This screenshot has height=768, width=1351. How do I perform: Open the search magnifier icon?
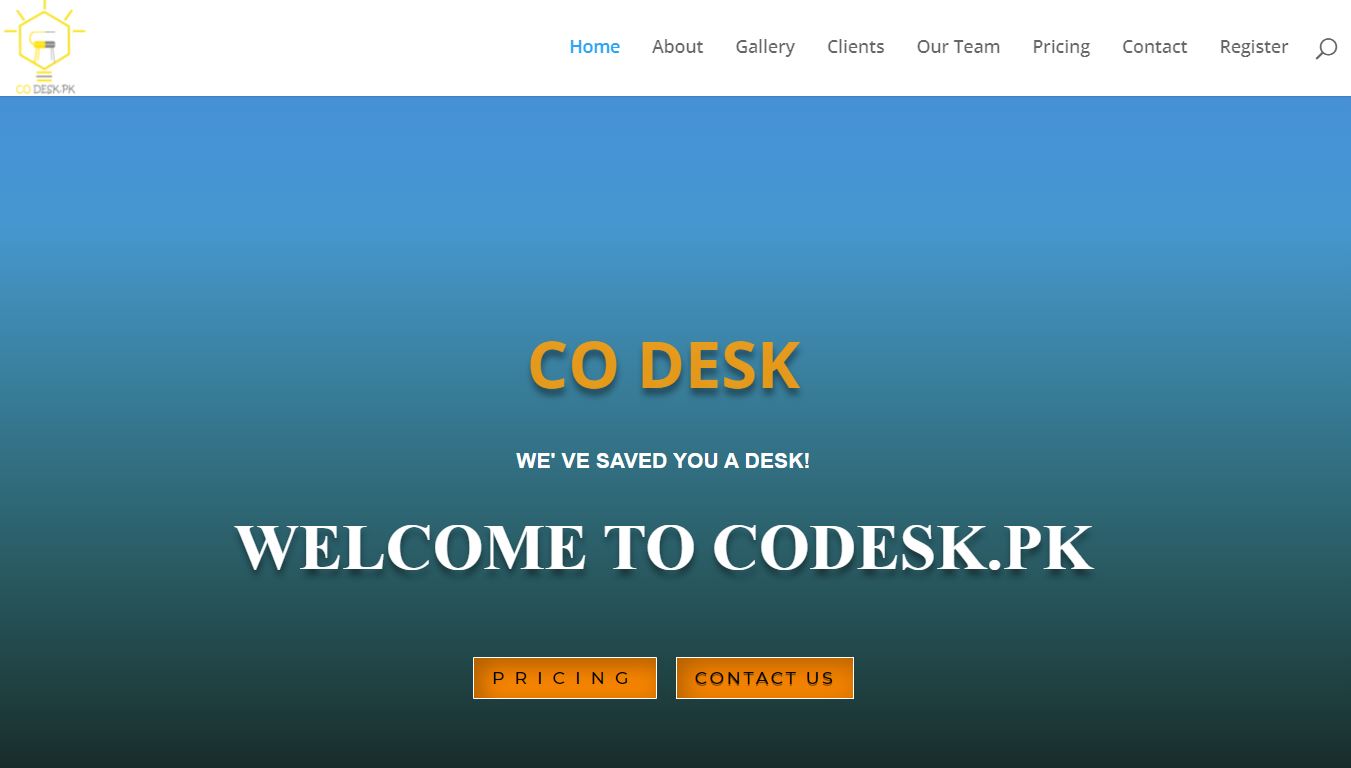(x=1326, y=48)
